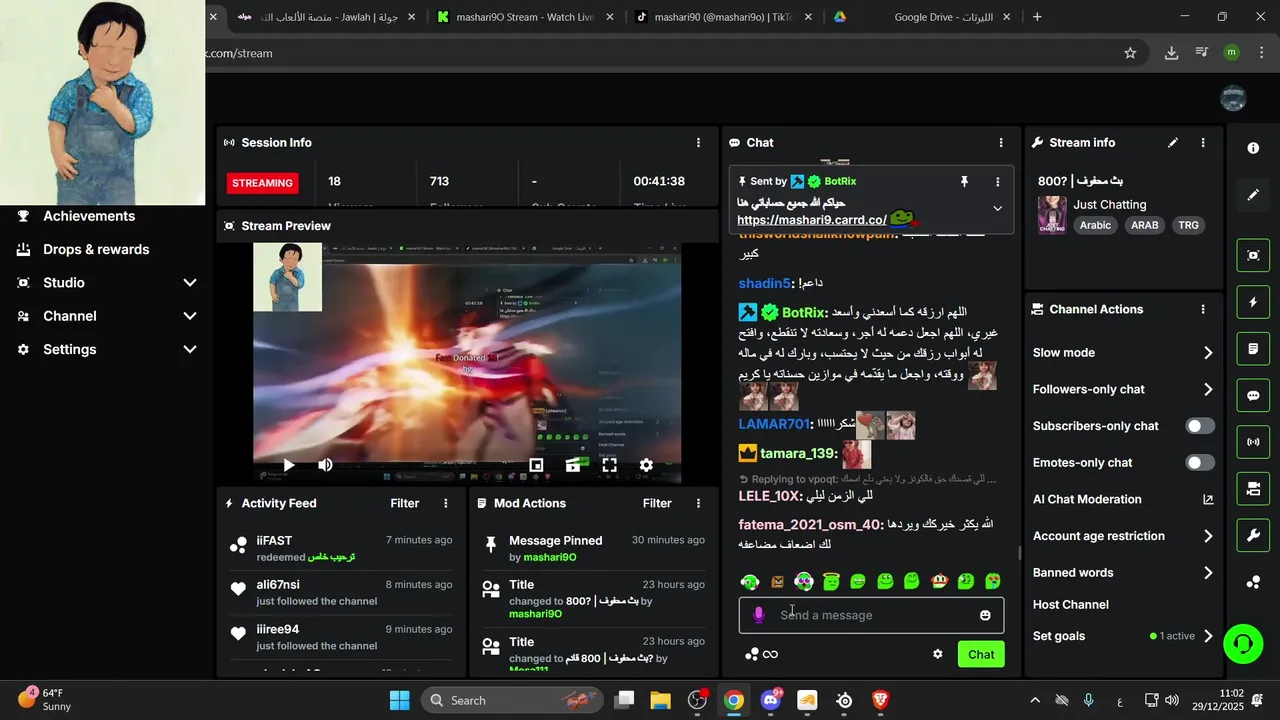Click the pencil icon in right sidebar
This screenshot has width=1280, height=720.
click(x=1253, y=195)
